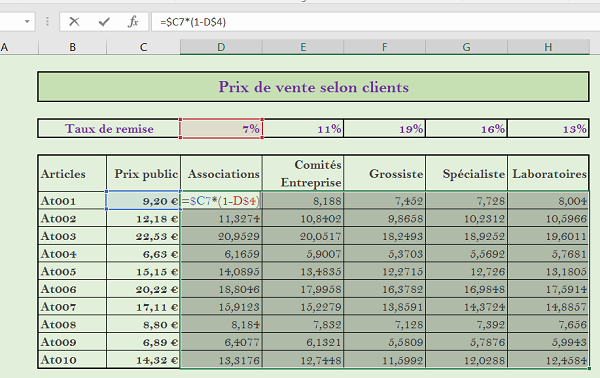Select the cell showing 8,188
Screen dimensions: 600x378
tap(303, 200)
